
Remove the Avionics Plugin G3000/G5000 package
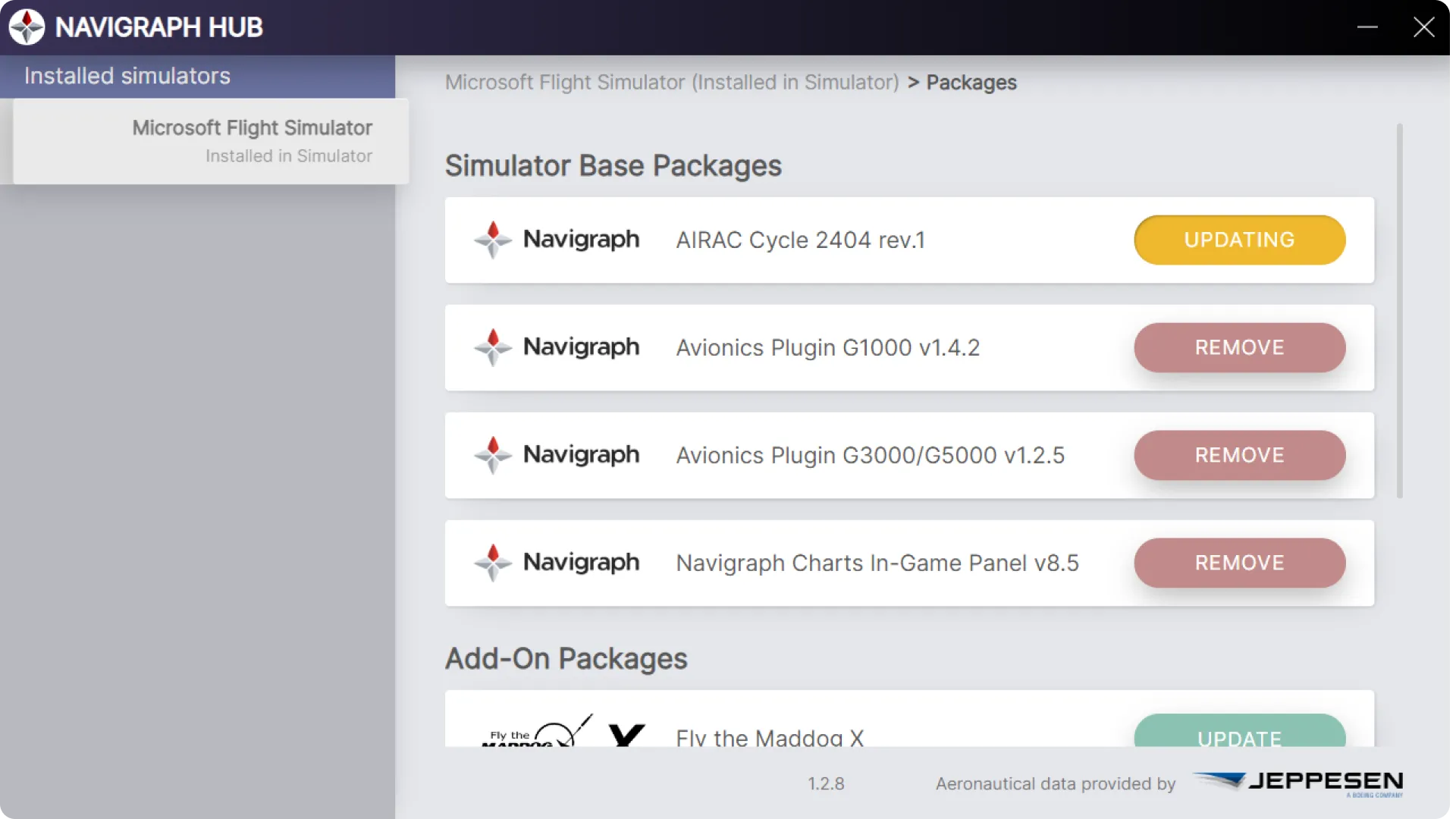coord(1239,455)
